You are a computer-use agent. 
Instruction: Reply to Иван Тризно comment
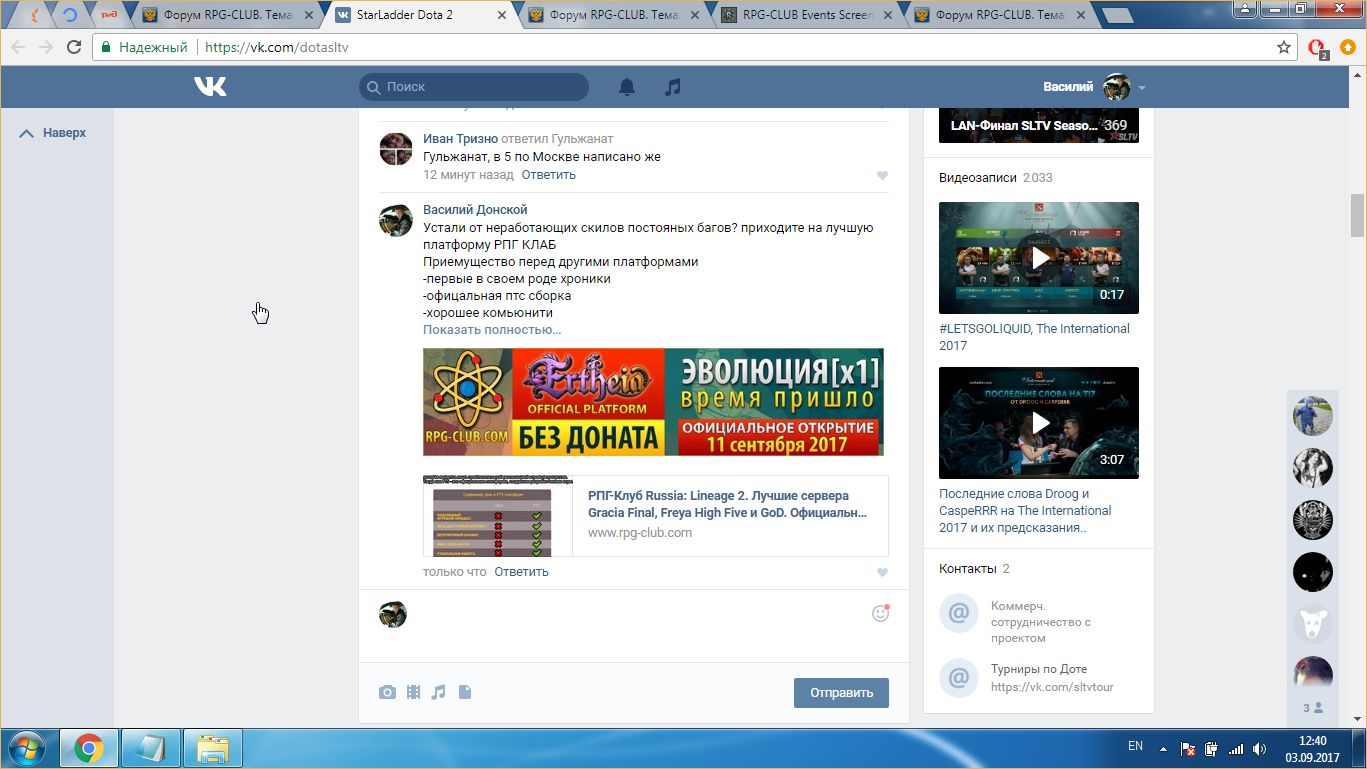point(549,175)
